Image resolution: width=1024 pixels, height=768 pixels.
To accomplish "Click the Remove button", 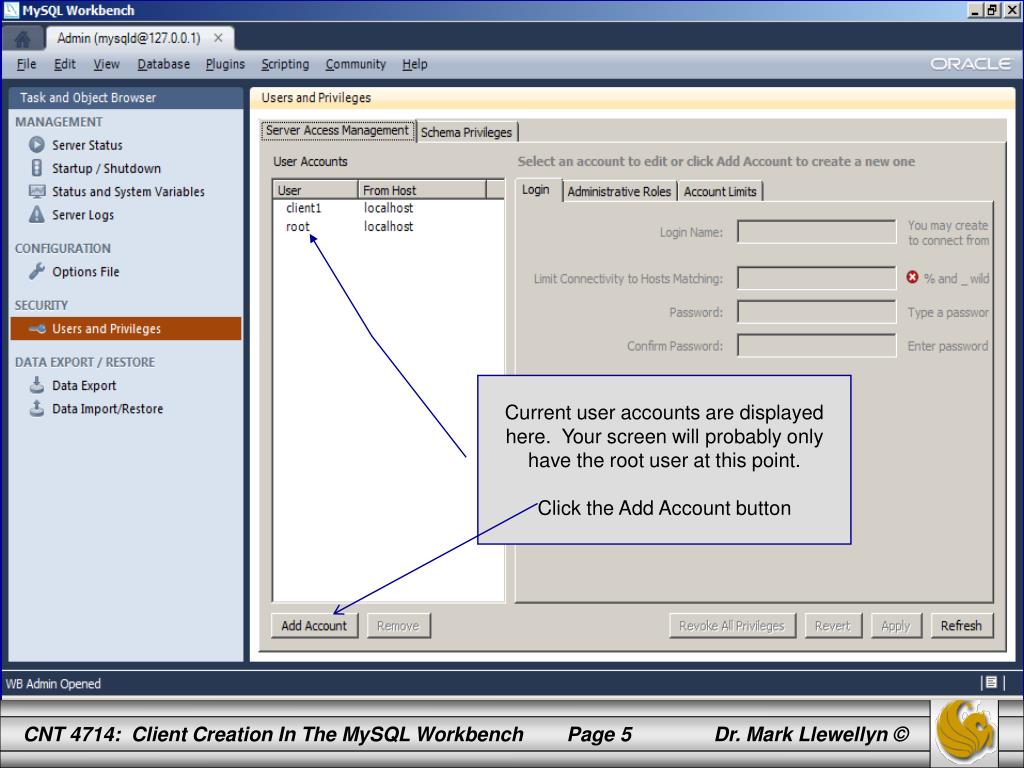I will (x=398, y=626).
